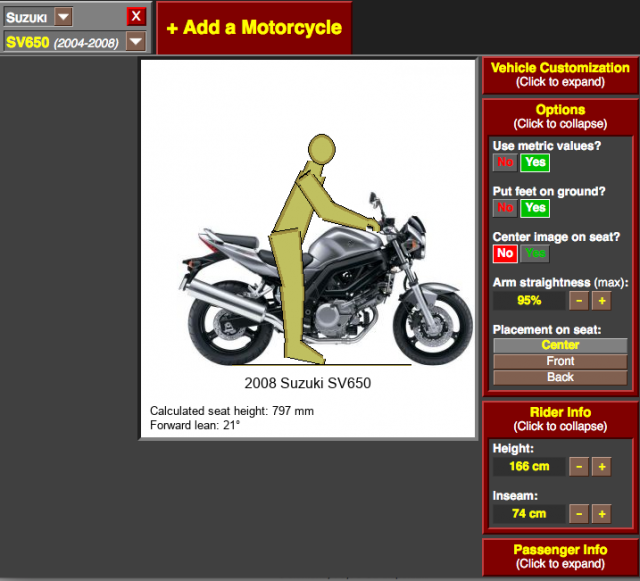Decrease arm straightness with minus button
The width and height of the screenshot is (640, 581).
click(579, 300)
